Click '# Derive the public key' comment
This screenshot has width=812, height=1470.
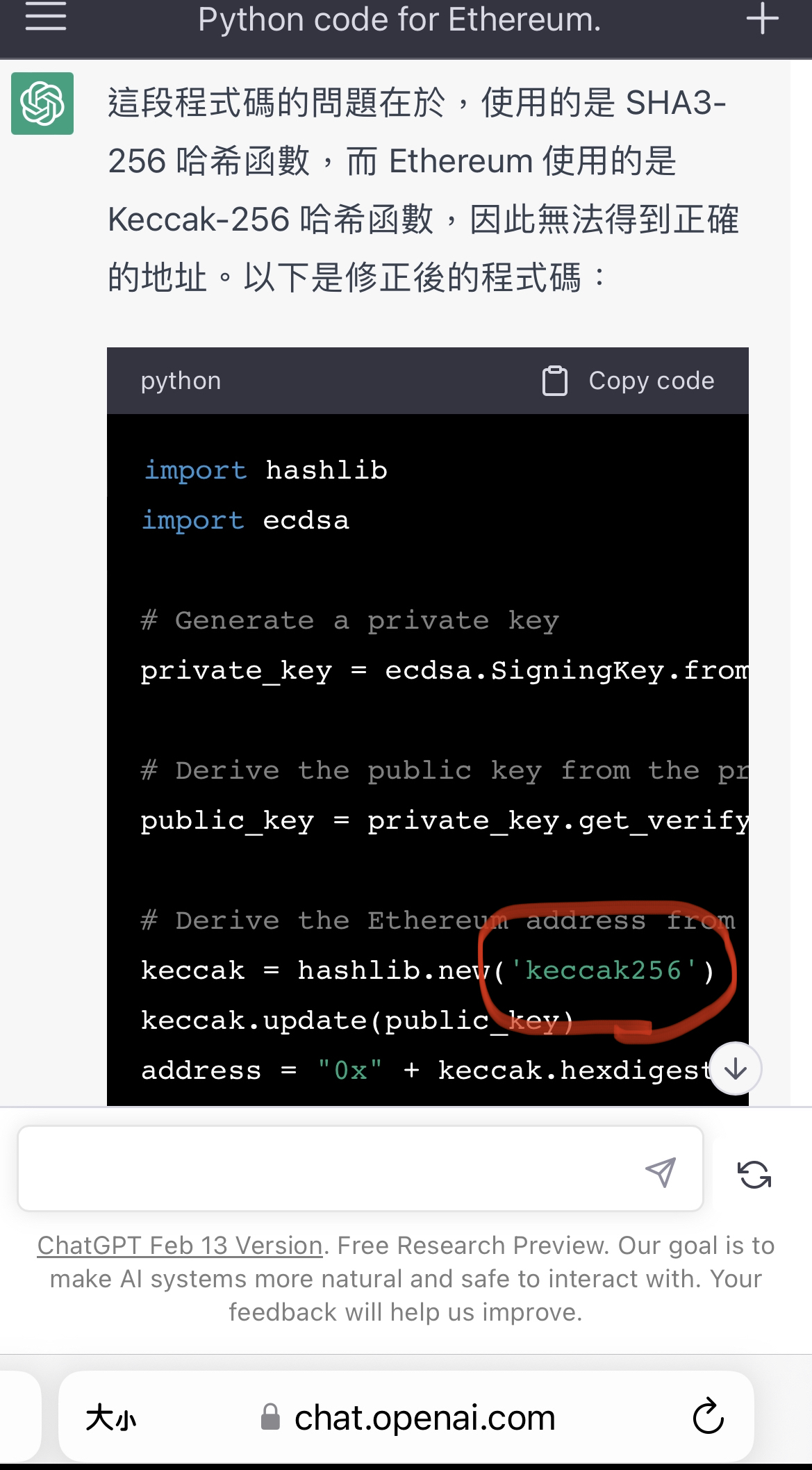(x=445, y=770)
